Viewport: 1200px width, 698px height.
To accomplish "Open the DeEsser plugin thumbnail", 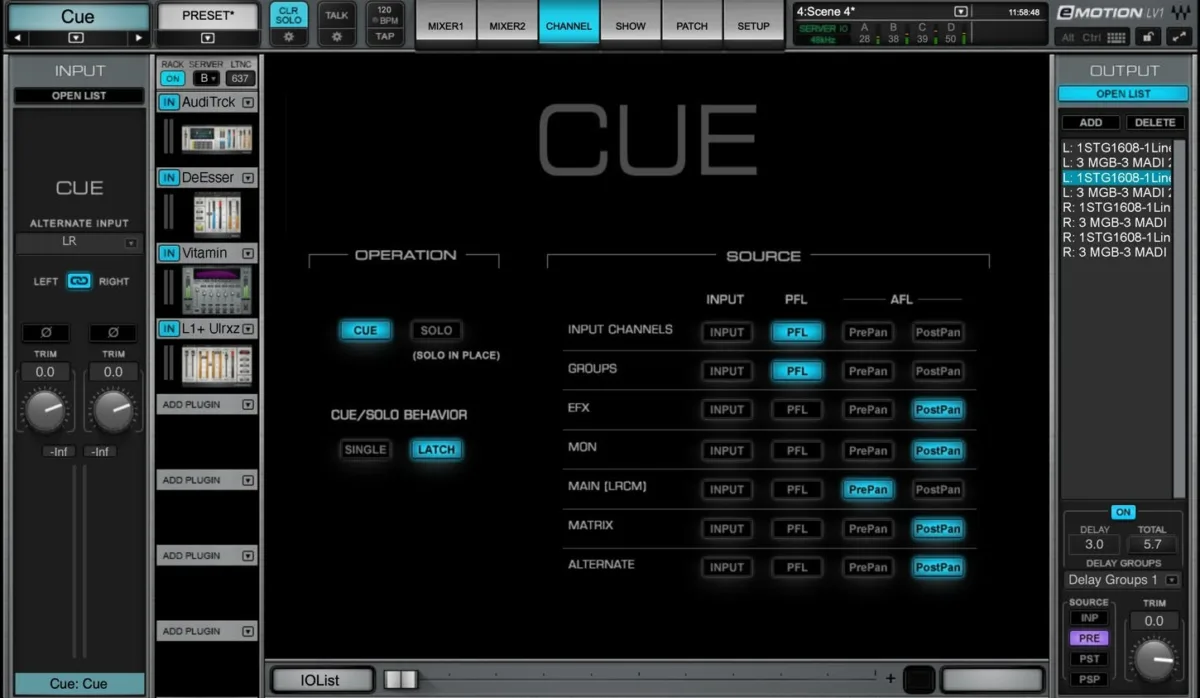I will [x=217, y=214].
